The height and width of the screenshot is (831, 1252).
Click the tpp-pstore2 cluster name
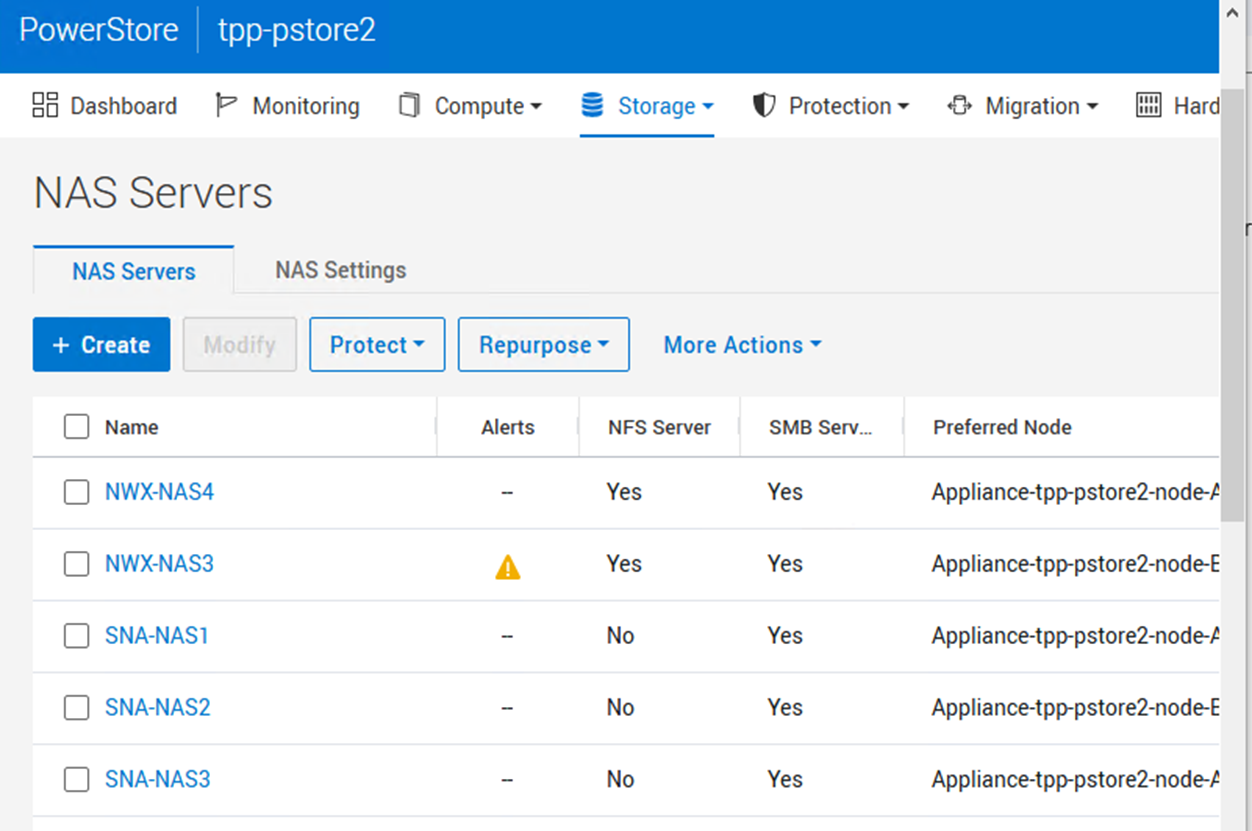(297, 30)
